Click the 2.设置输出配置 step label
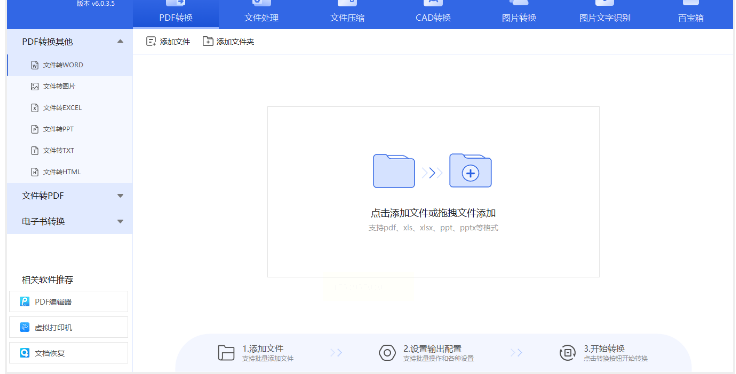The height and width of the screenshot is (374, 736). [x=432, y=349]
